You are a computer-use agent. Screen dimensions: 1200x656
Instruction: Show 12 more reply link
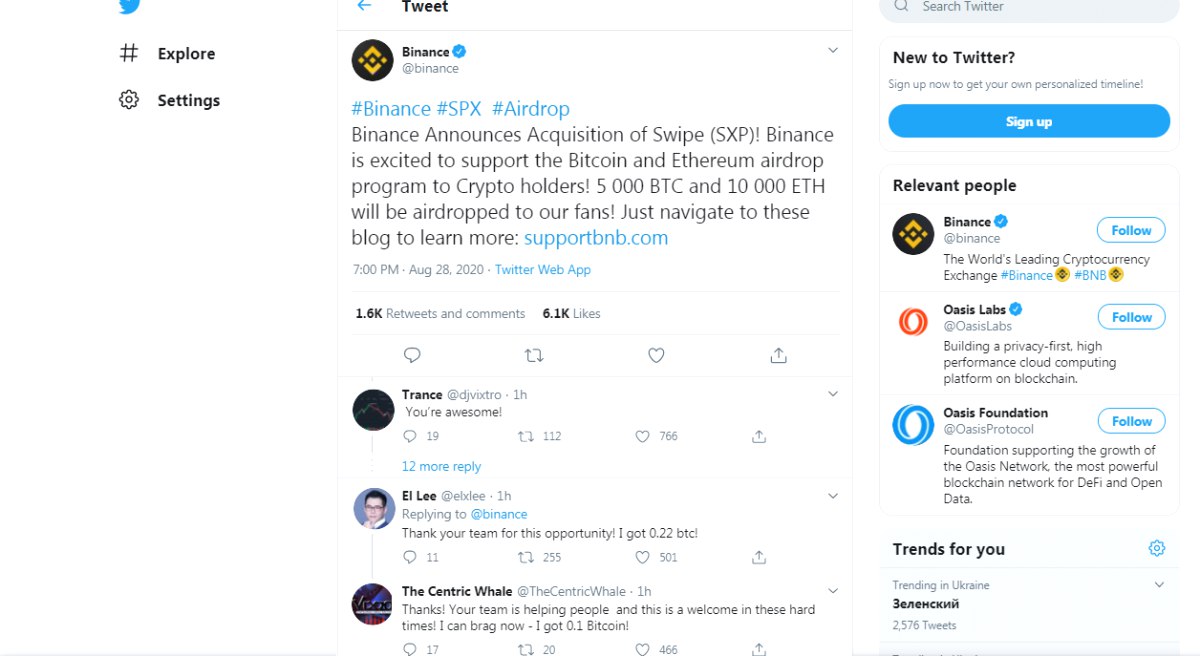click(x=441, y=466)
